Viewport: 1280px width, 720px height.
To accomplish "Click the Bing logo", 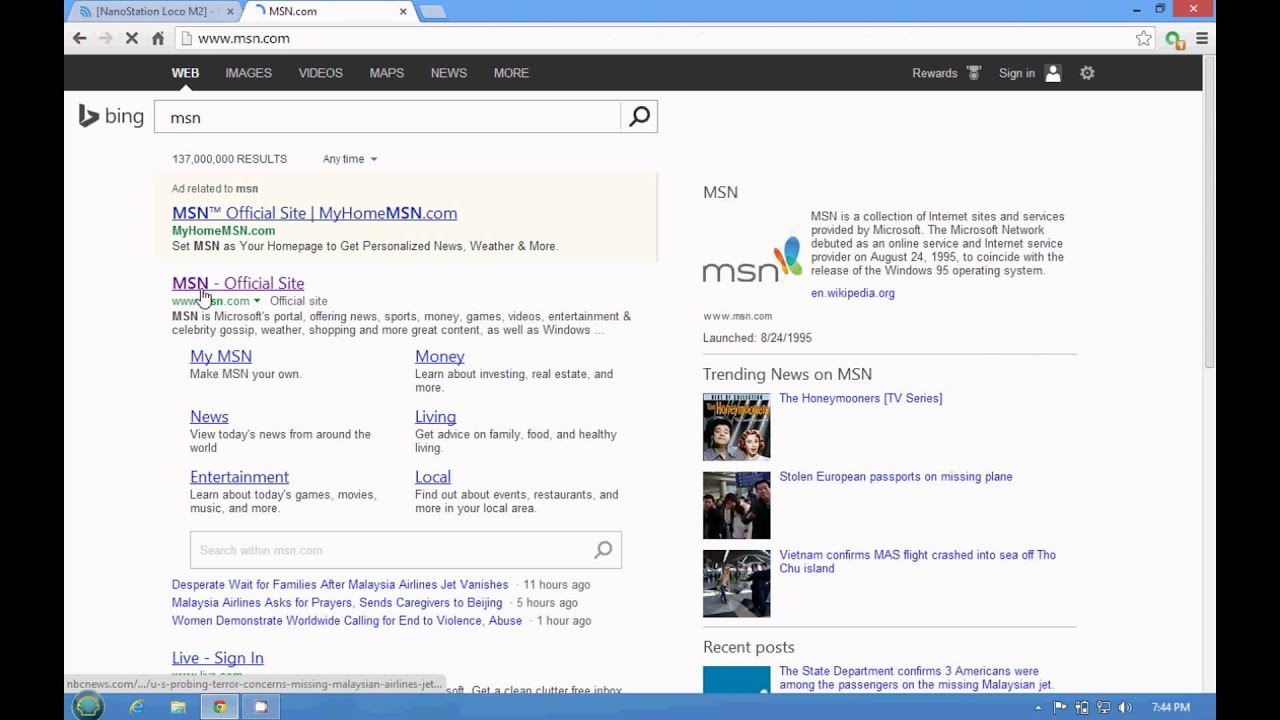I will pos(111,117).
